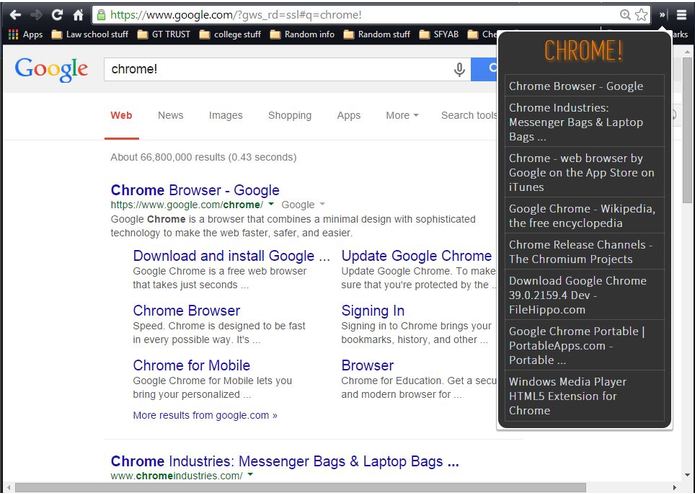Select Google Chrome - Wikipedia popup item
The width and height of the screenshot is (695, 494).
pos(584,216)
